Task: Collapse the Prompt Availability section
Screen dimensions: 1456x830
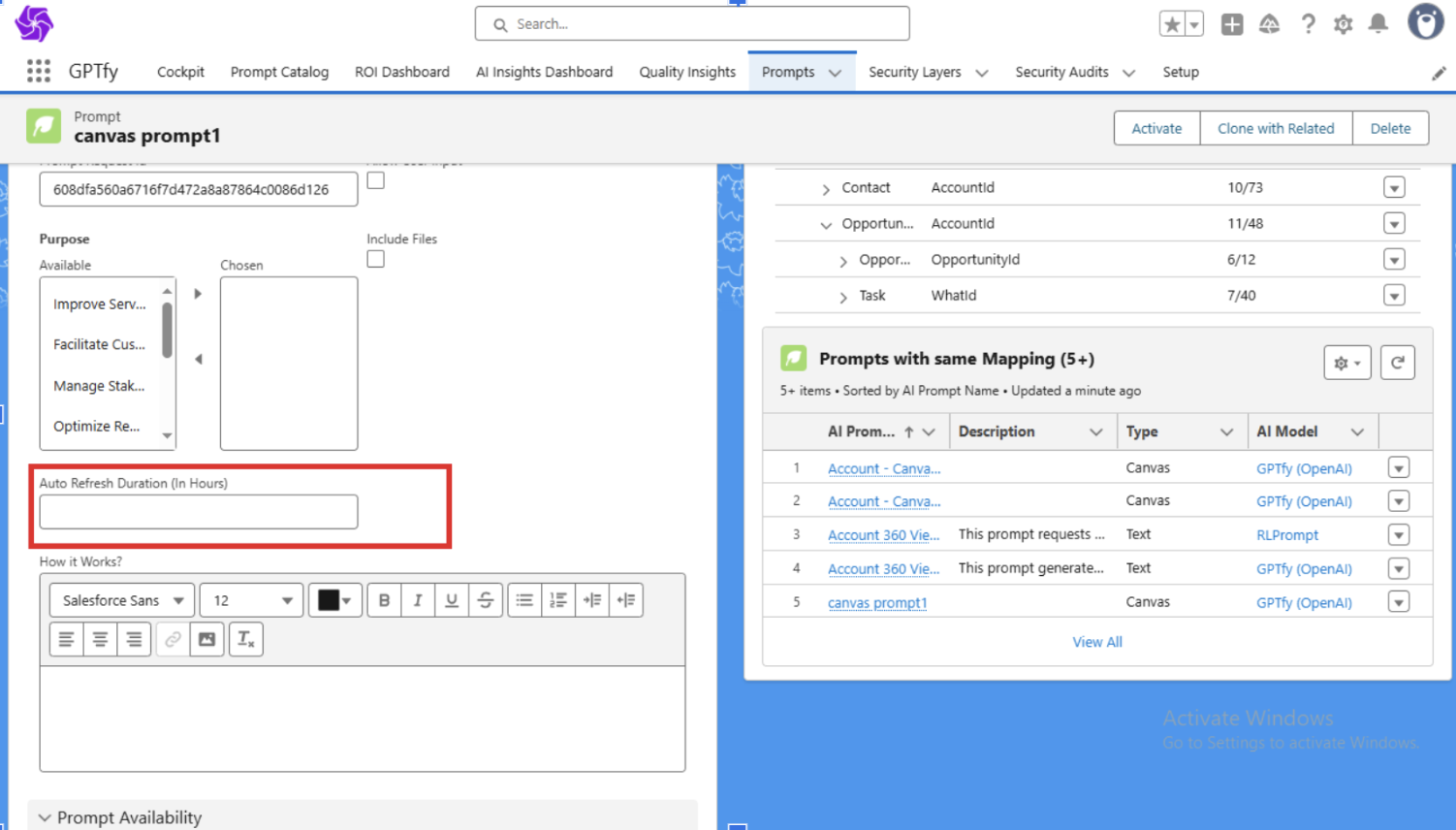Action: pyautogui.click(x=46, y=817)
